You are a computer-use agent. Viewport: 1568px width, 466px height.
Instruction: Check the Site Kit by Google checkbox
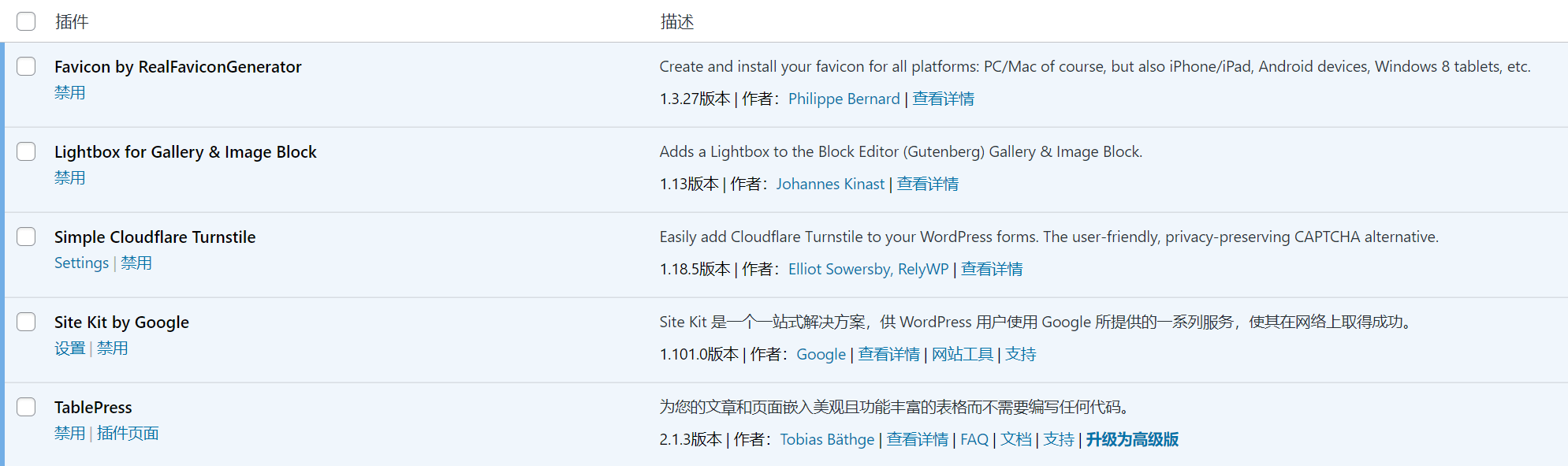pos(26,322)
